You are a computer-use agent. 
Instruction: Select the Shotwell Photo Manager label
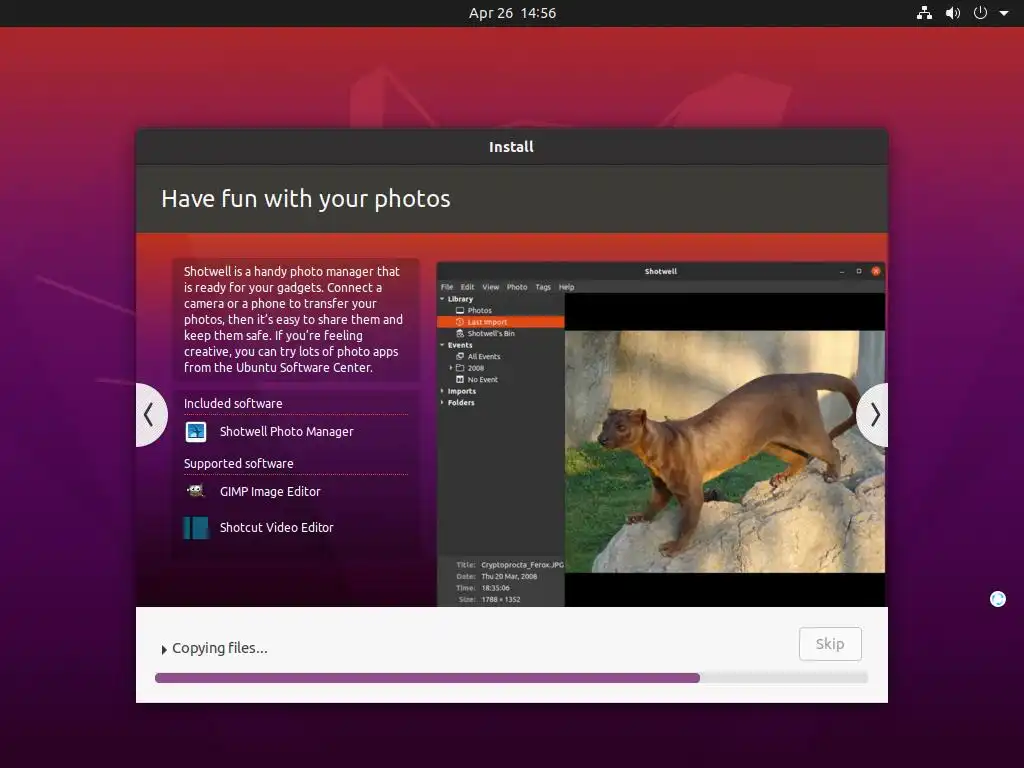[x=286, y=432]
